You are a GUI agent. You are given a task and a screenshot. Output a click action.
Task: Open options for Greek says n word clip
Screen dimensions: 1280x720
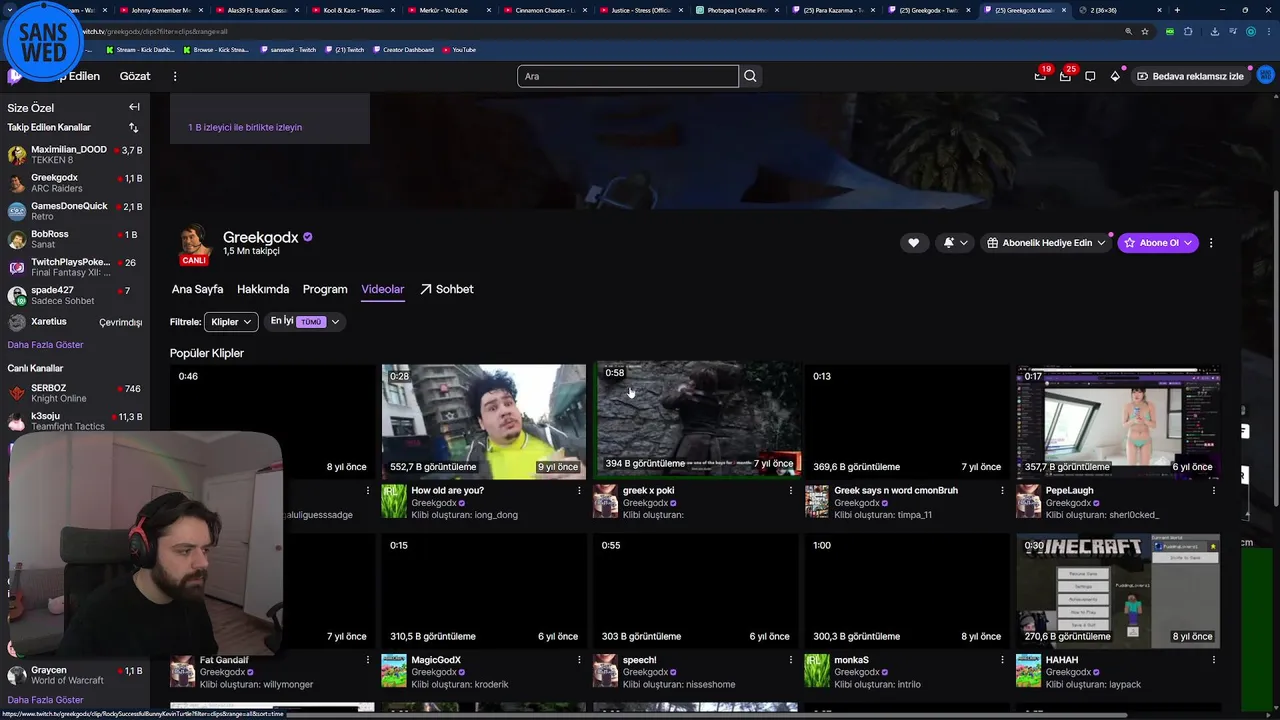tap(1002, 490)
